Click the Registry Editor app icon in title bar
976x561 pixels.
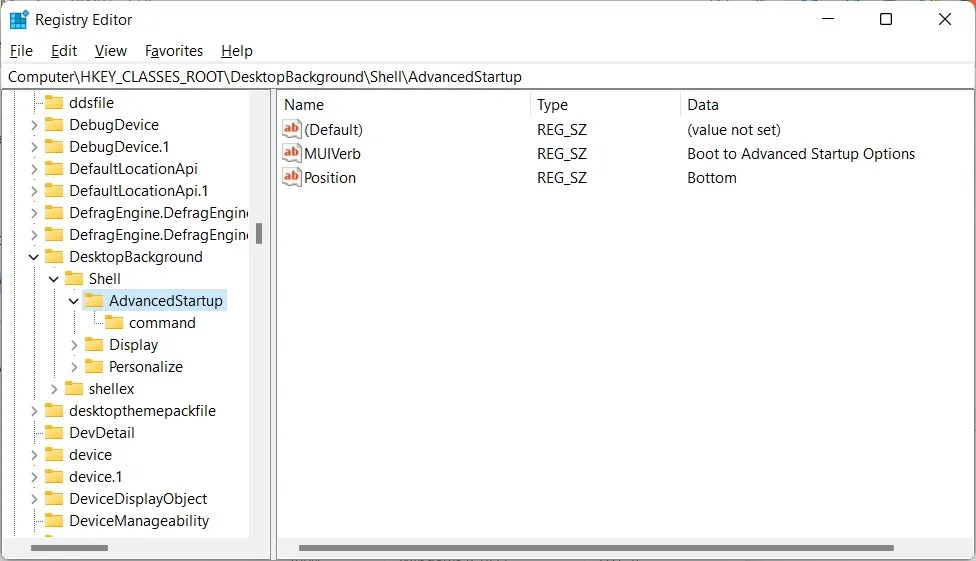19,19
